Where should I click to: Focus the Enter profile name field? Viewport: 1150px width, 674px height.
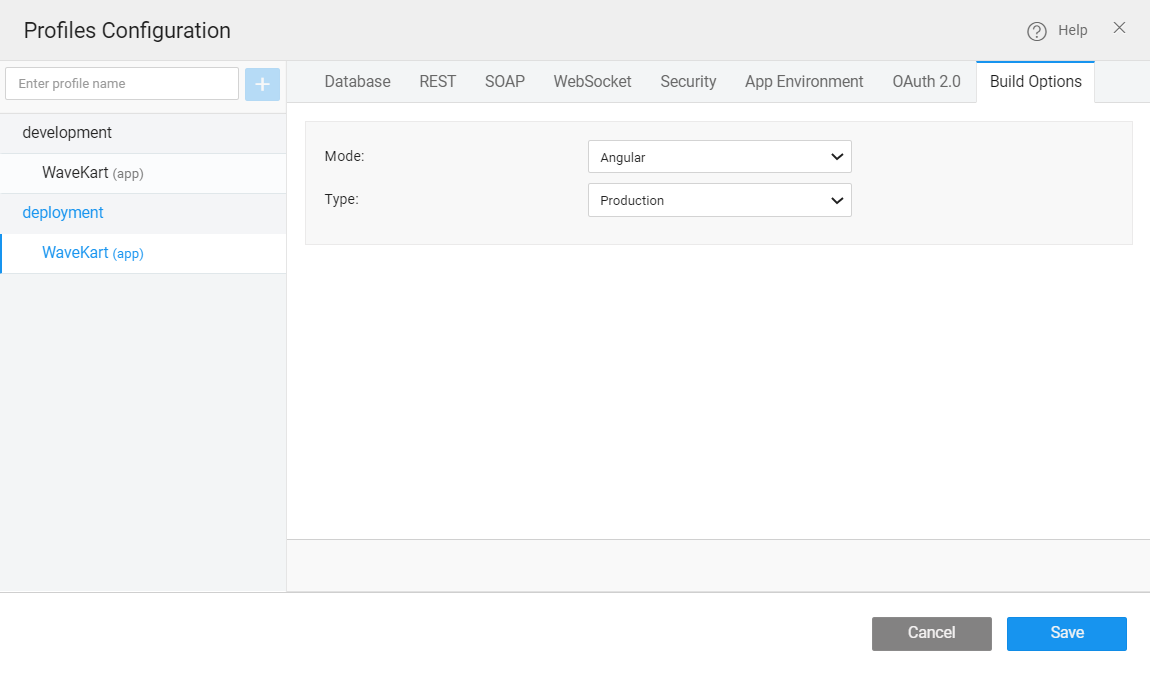click(122, 84)
